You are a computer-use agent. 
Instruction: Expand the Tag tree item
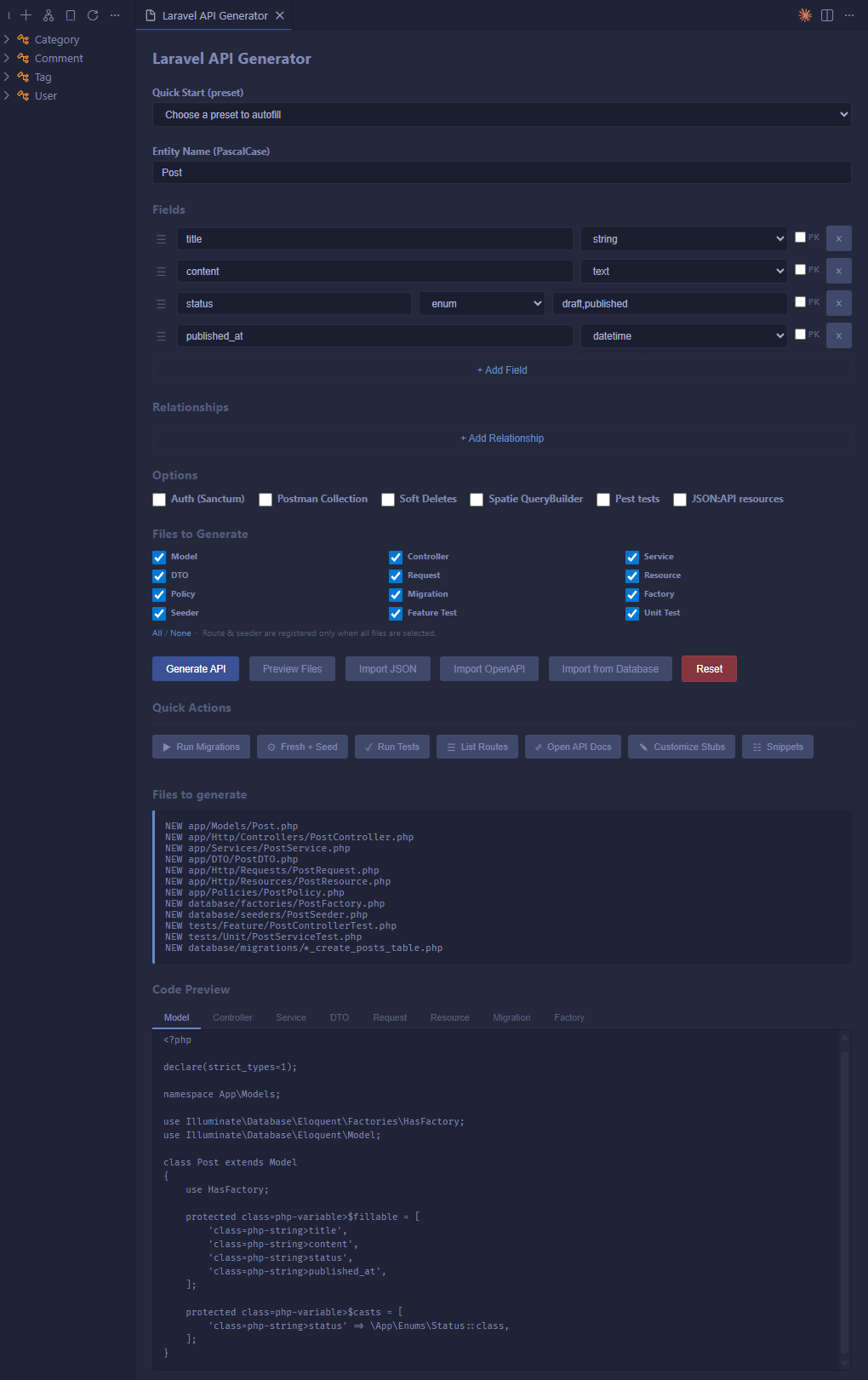tap(7, 77)
